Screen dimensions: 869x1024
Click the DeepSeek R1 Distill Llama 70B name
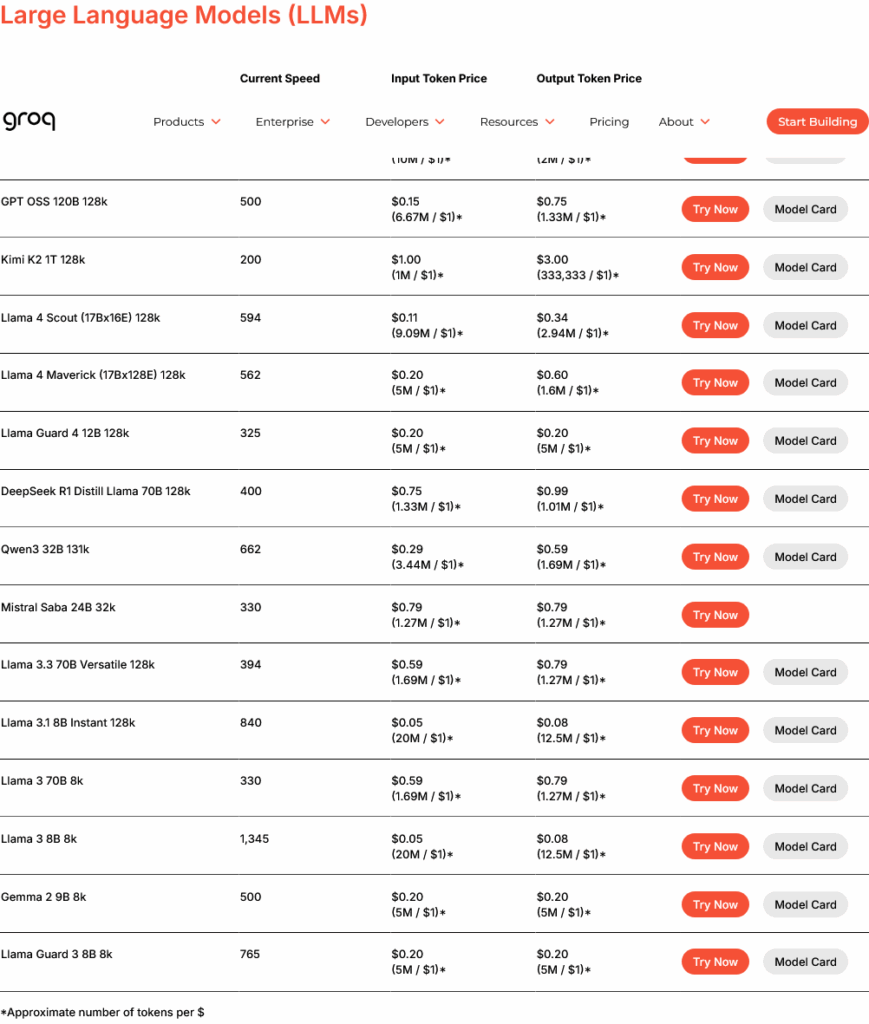[x=95, y=492]
